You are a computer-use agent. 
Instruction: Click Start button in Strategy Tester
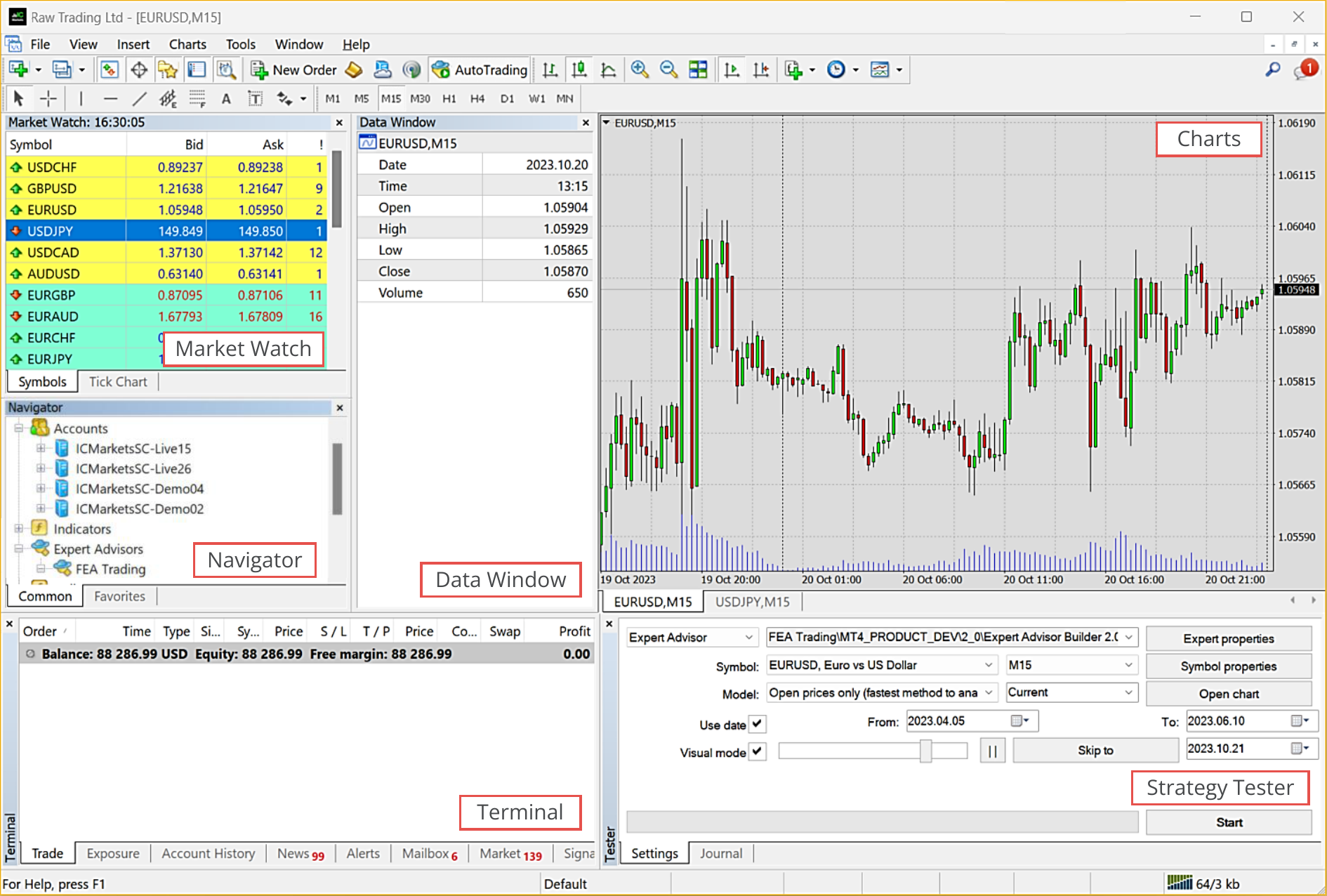pos(1228,822)
